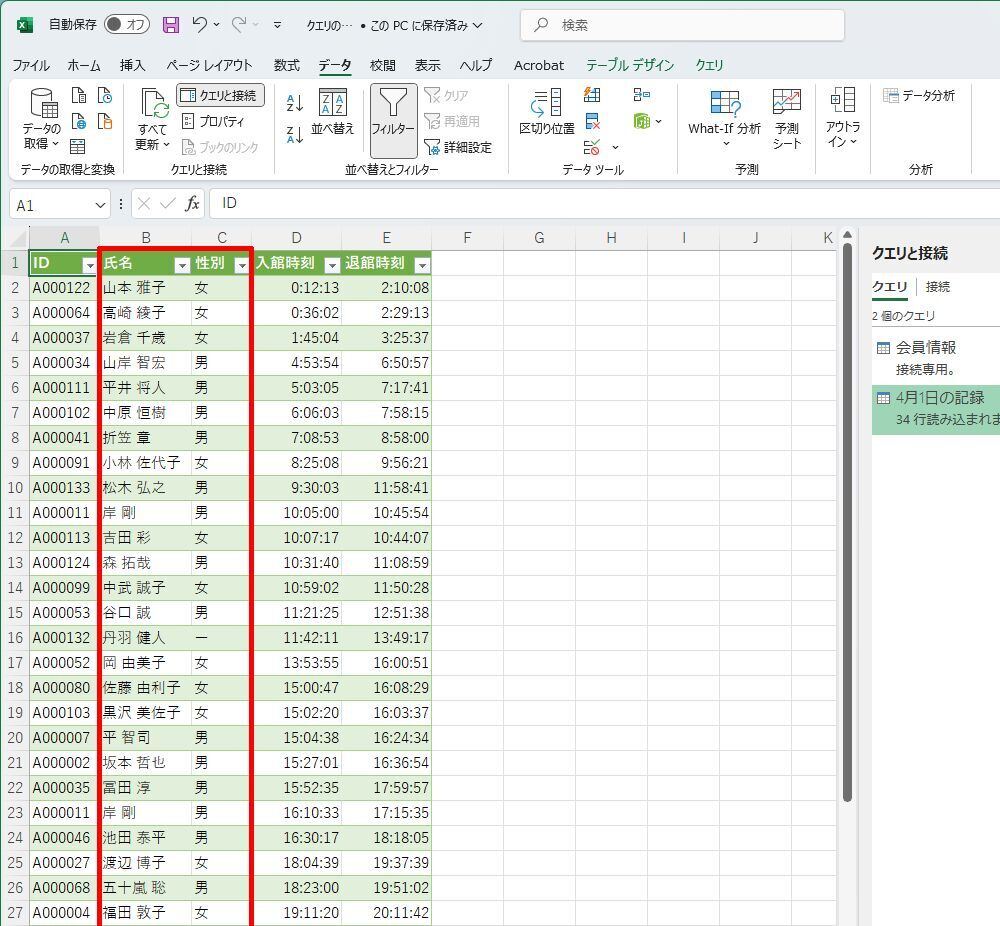The height and width of the screenshot is (926, 1000).
Task: Click the Select All corner triangle
Action: tap(19, 239)
